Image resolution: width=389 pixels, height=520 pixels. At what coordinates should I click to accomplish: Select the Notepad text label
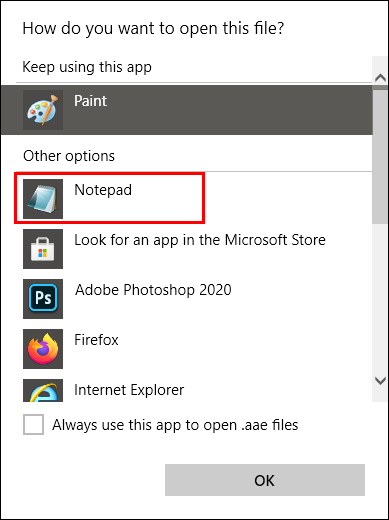coord(103,190)
